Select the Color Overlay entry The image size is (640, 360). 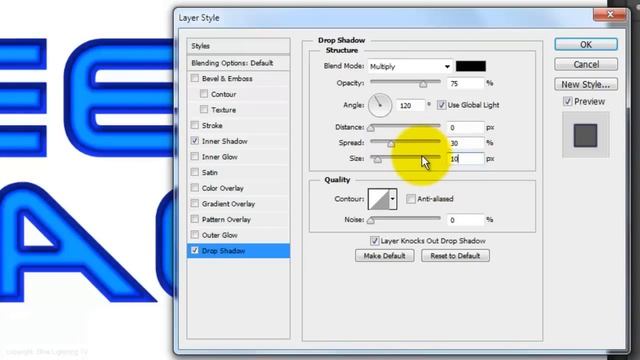(222, 188)
